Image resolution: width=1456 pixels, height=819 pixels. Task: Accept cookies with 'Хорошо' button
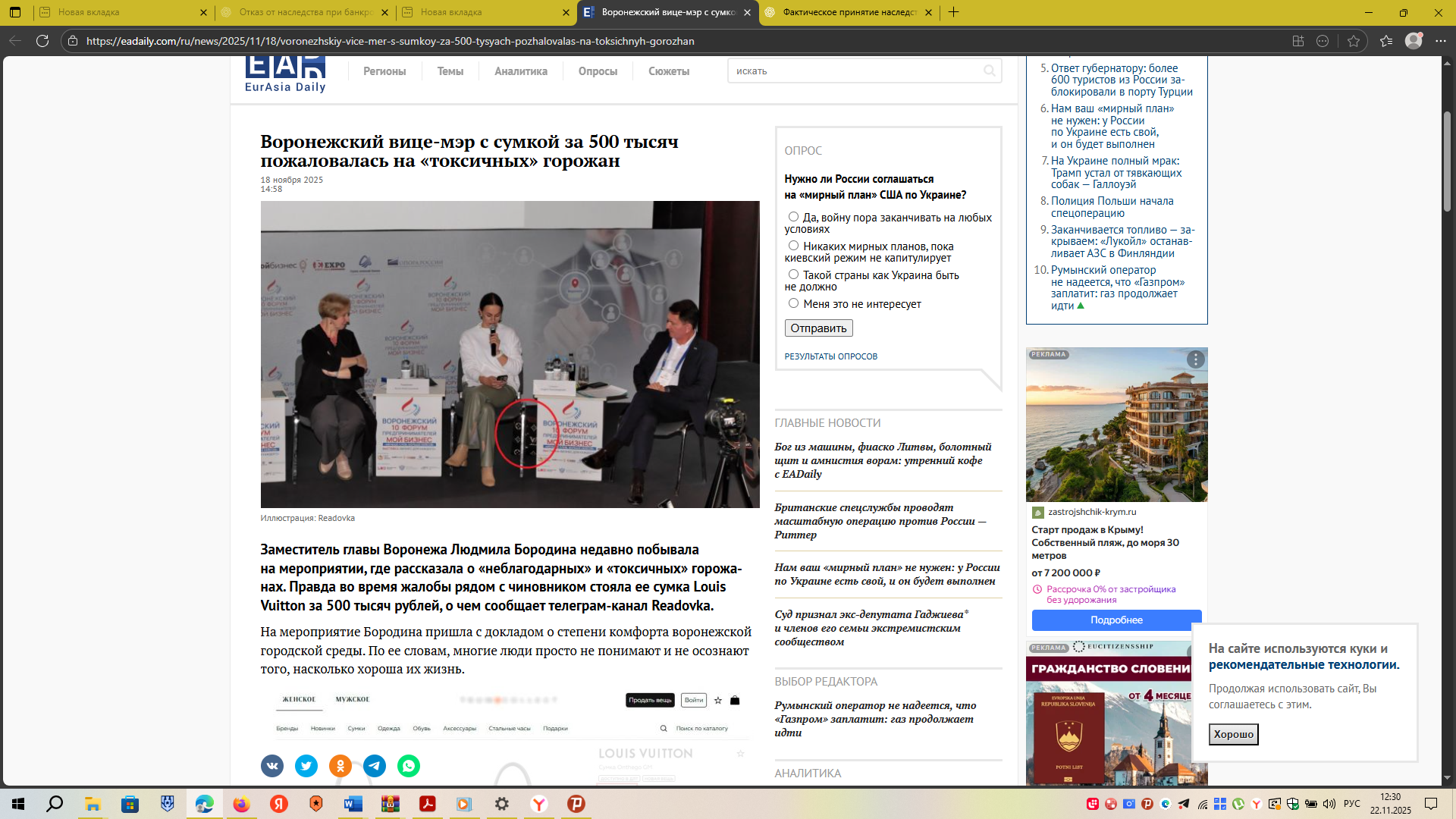1233,734
